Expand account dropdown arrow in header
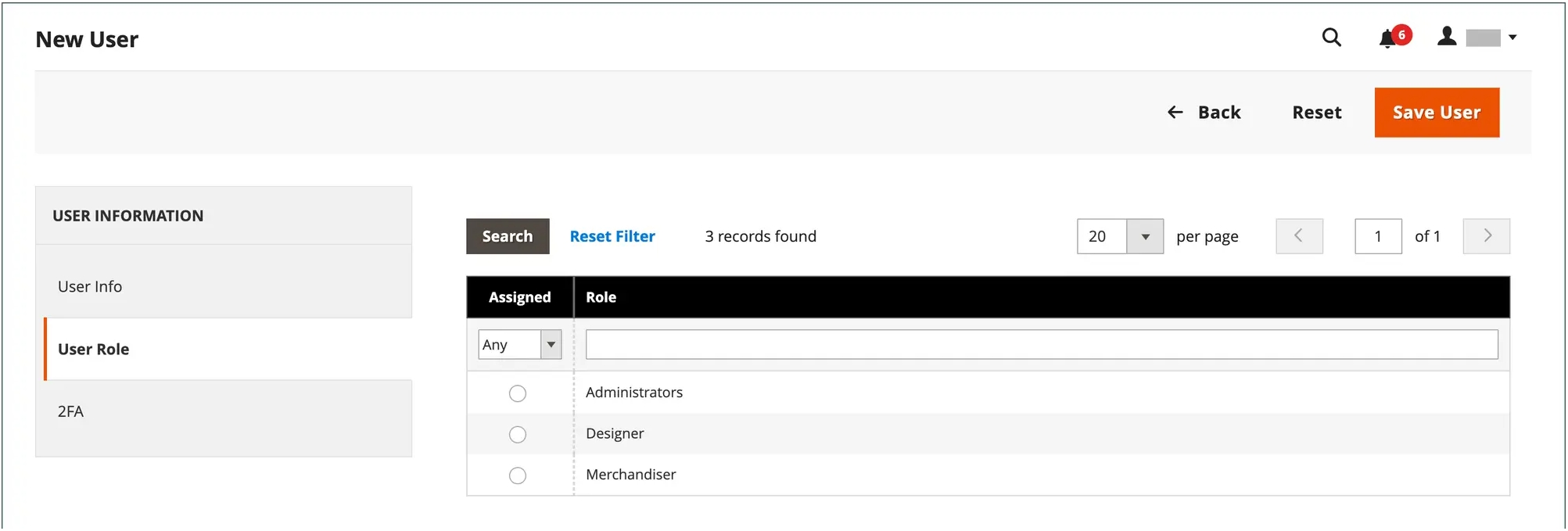The height and width of the screenshot is (531, 1568). click(1512, 38)
